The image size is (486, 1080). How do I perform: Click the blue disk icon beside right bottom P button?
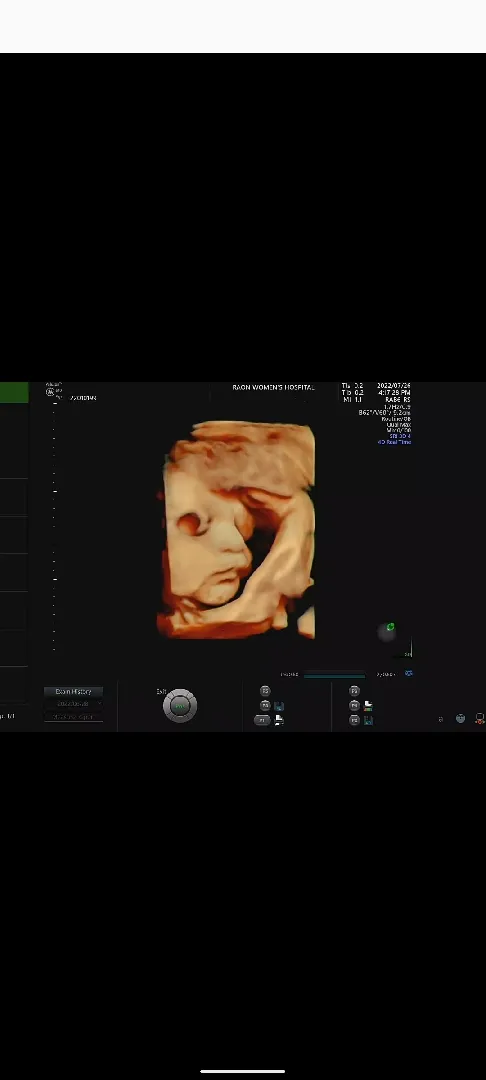click(x=368, y=720)
